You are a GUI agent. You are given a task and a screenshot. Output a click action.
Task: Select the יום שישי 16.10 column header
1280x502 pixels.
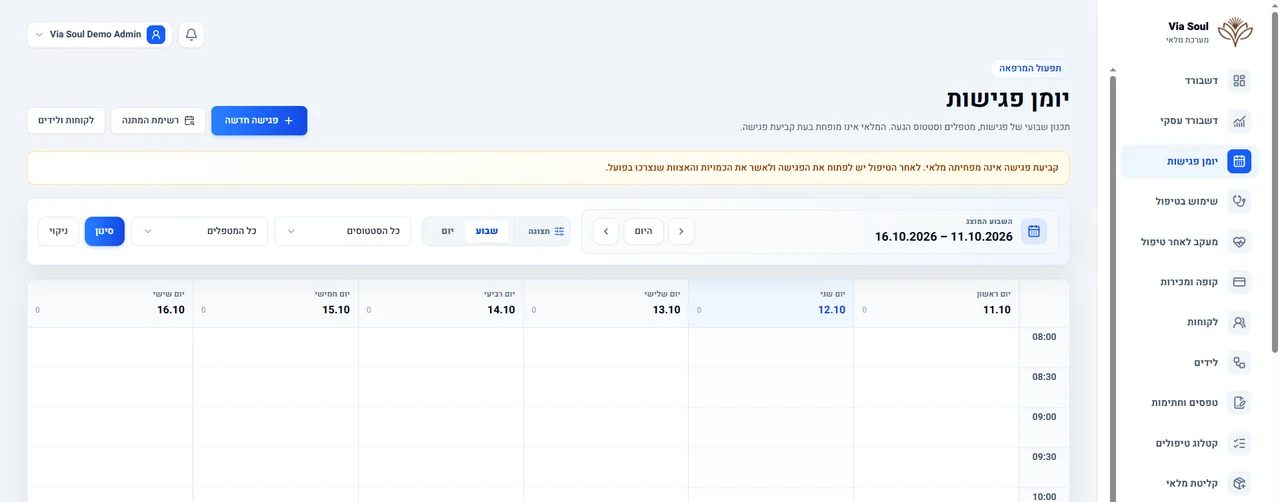[110, 303]
